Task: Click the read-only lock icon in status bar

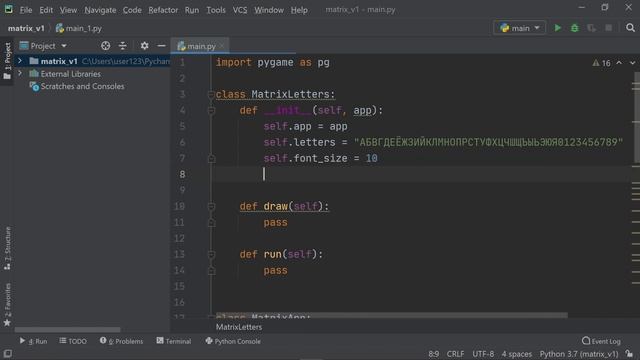Action: [x=629, y=353]
